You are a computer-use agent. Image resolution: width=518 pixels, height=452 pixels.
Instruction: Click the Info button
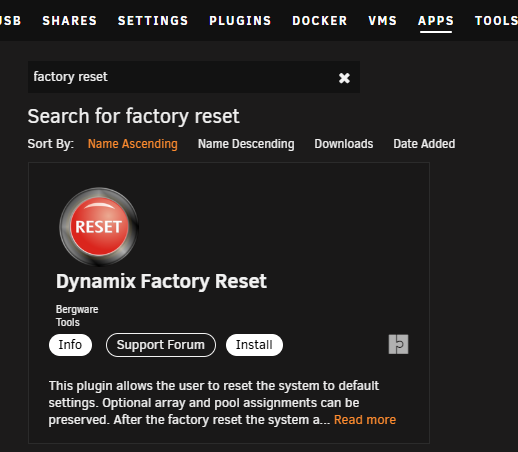pyautogui.click(x=70, y=345)
